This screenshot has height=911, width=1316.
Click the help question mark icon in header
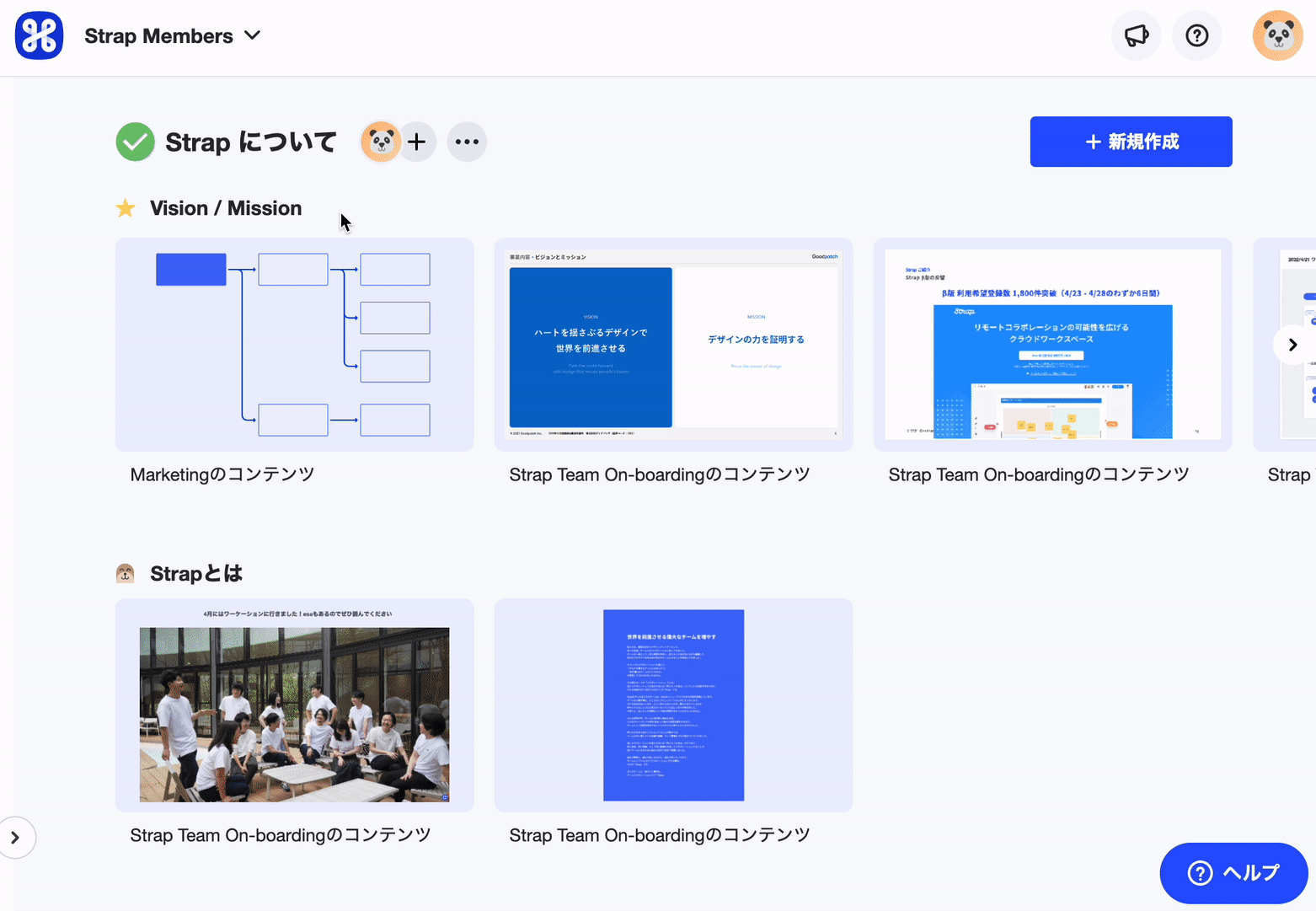tap(1197, 35)
